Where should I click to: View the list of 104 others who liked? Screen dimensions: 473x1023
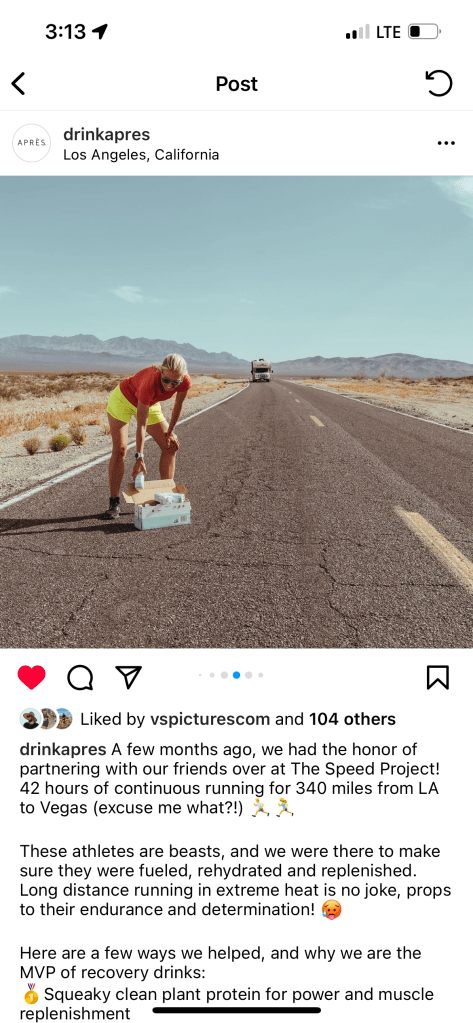click(352, 719)
